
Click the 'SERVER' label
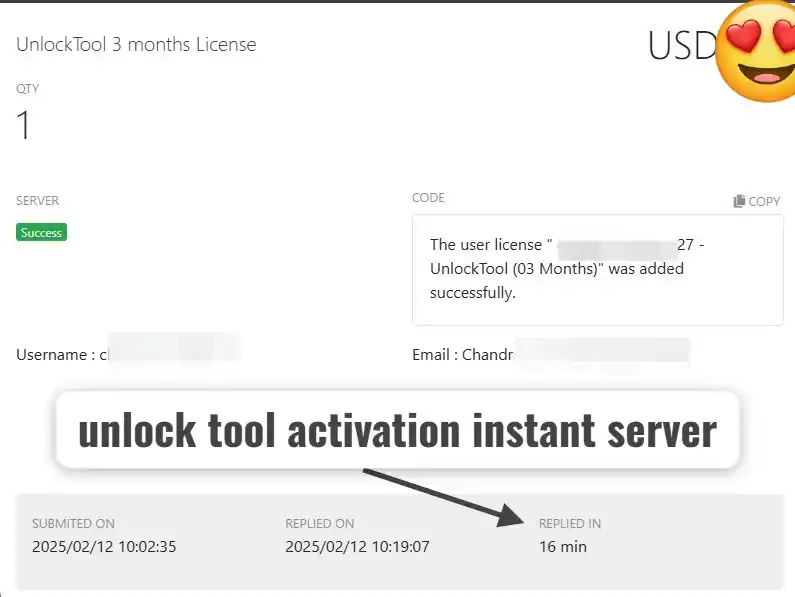(x=38, y=200)
